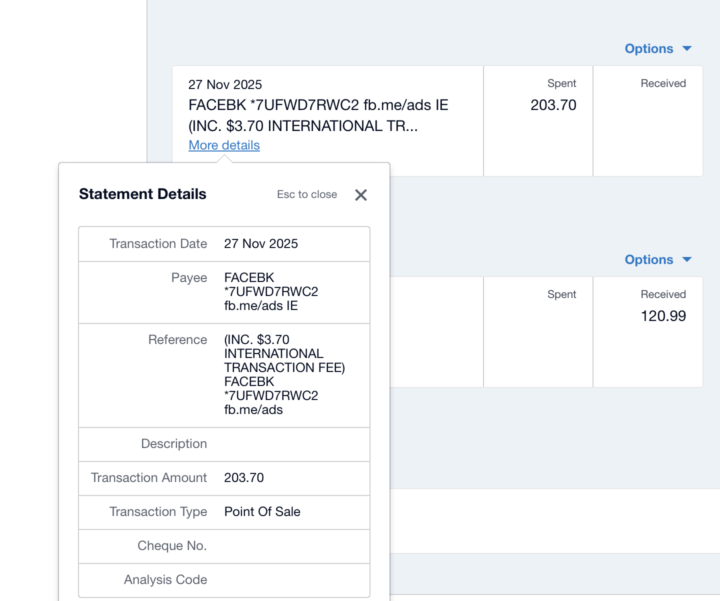This screenshot has height=601, width=720.
Task: Click the date heading above the FACEBK line
Action: (225, 85)
